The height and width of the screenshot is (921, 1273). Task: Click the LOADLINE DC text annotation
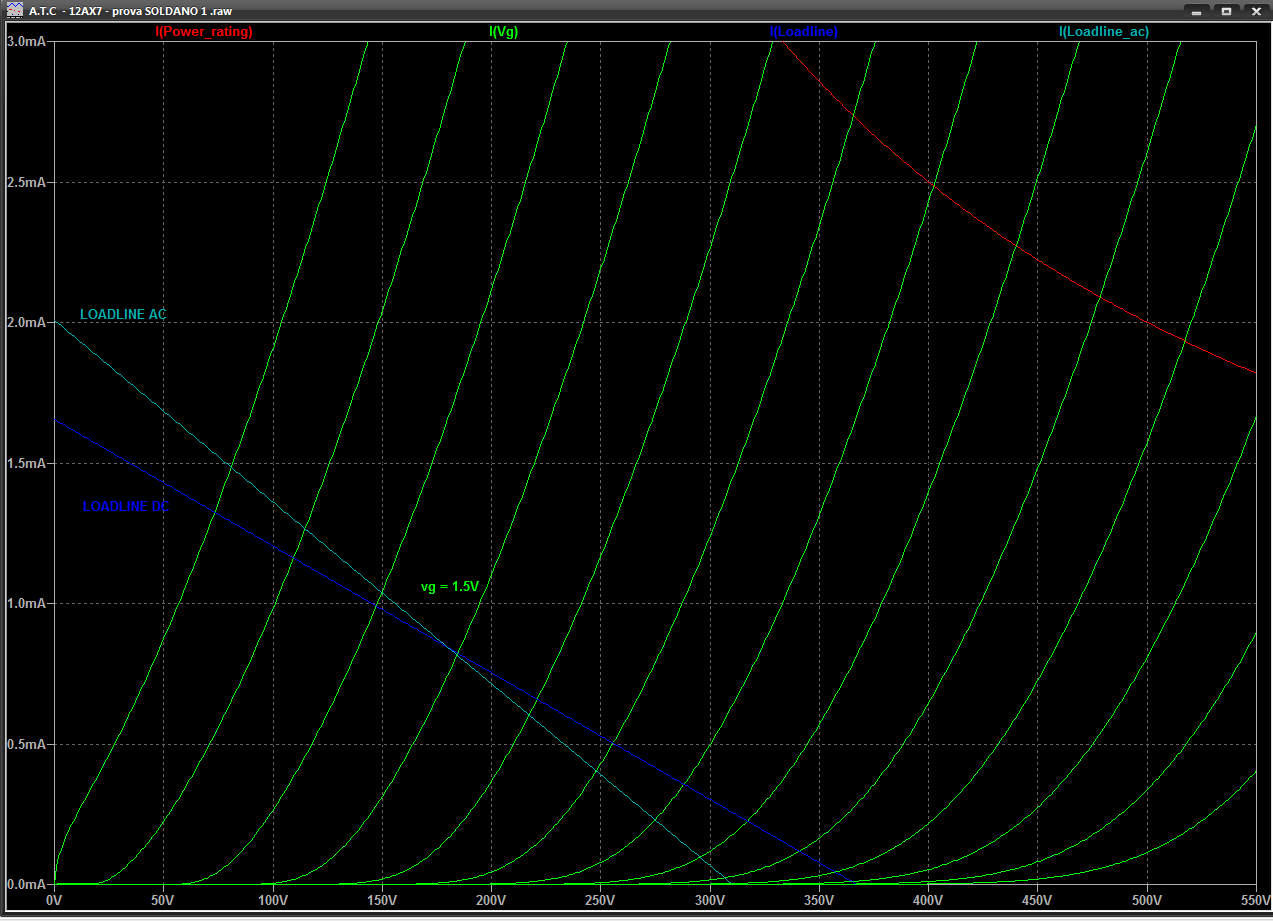(x=125, y=507)
